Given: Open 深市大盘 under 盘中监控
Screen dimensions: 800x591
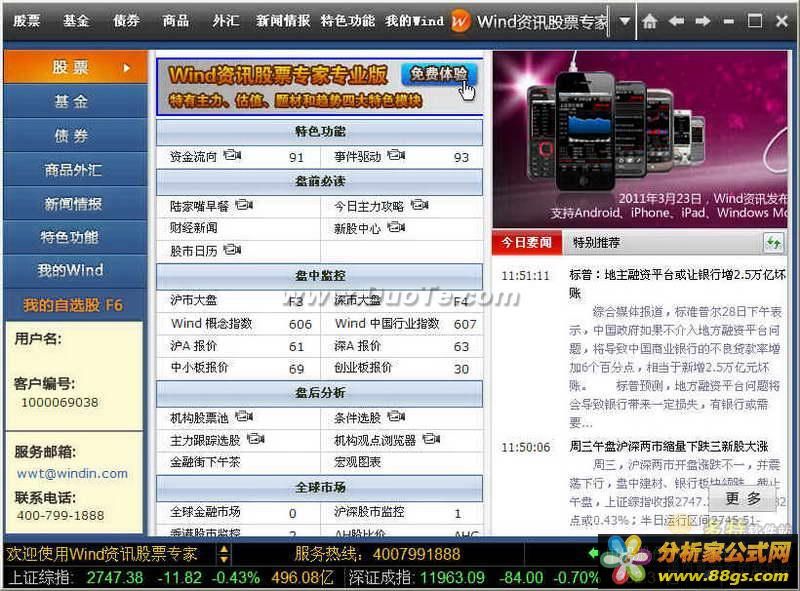Looking at the screenshot, I should [358, 301].
